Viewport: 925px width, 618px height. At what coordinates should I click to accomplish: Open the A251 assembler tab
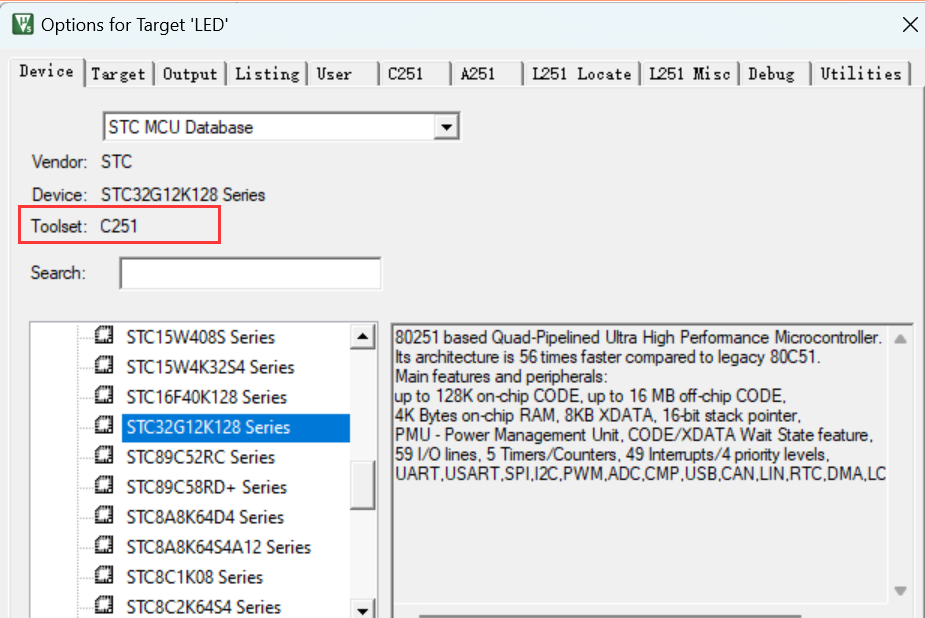tap(487, 74)
